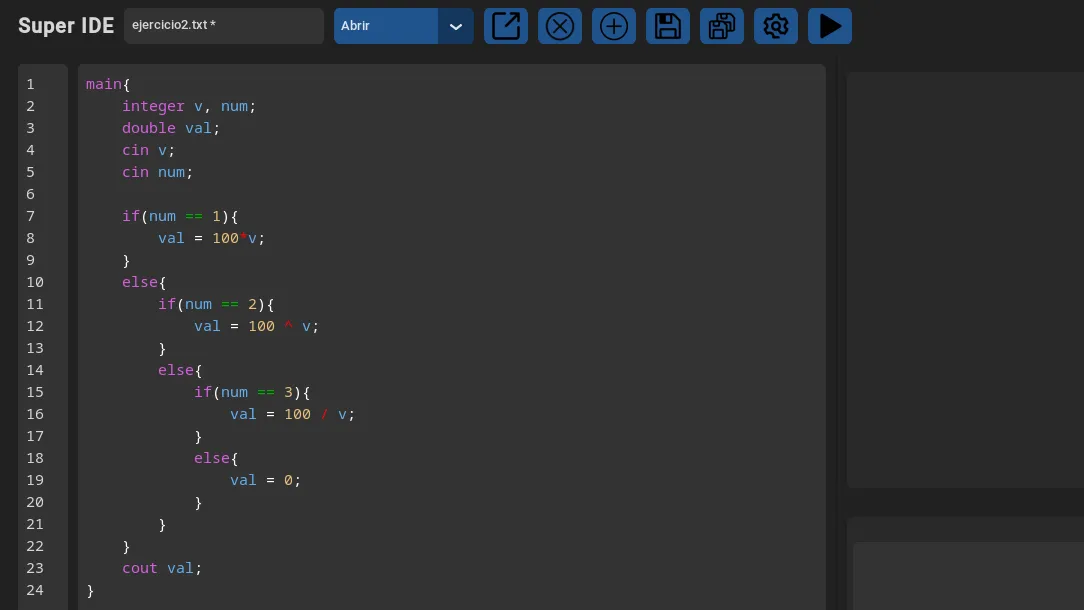This screenshot has width=1084, height=610.
Task: Open settings with the gear icon
Action: pyautogui.click(x=776, y=26)
